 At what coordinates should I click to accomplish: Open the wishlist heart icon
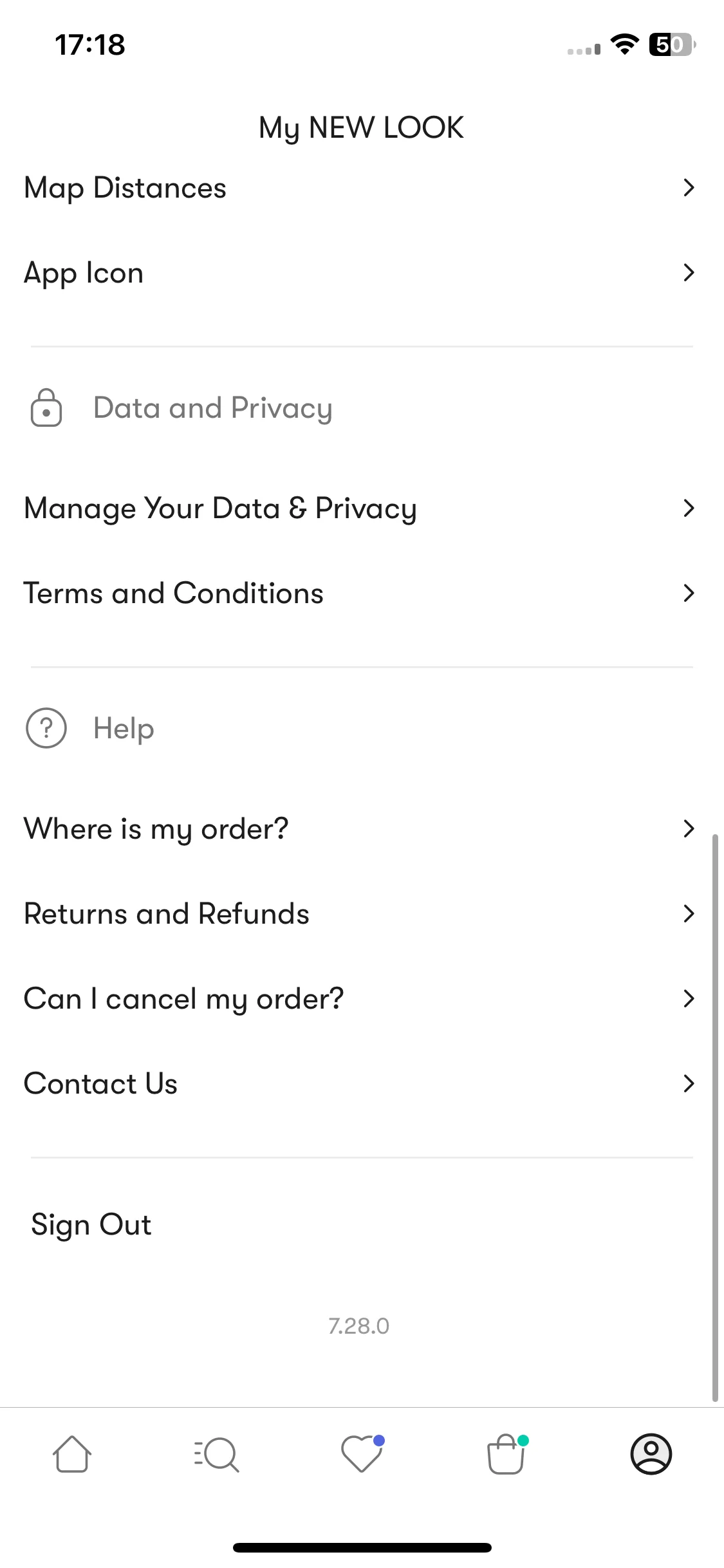(362, 1453)
